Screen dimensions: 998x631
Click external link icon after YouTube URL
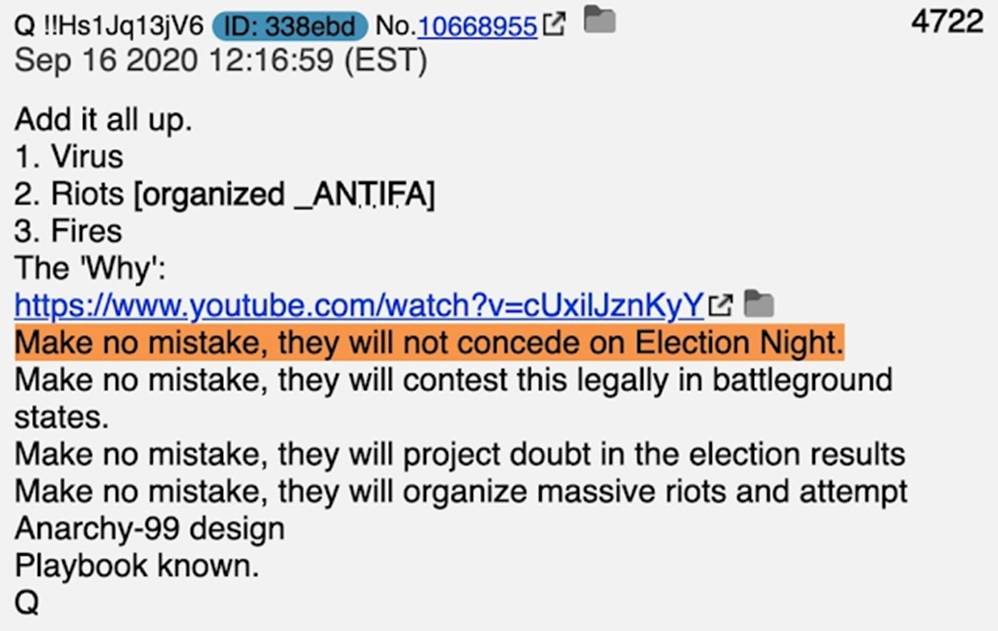click(x=720, y=305)
